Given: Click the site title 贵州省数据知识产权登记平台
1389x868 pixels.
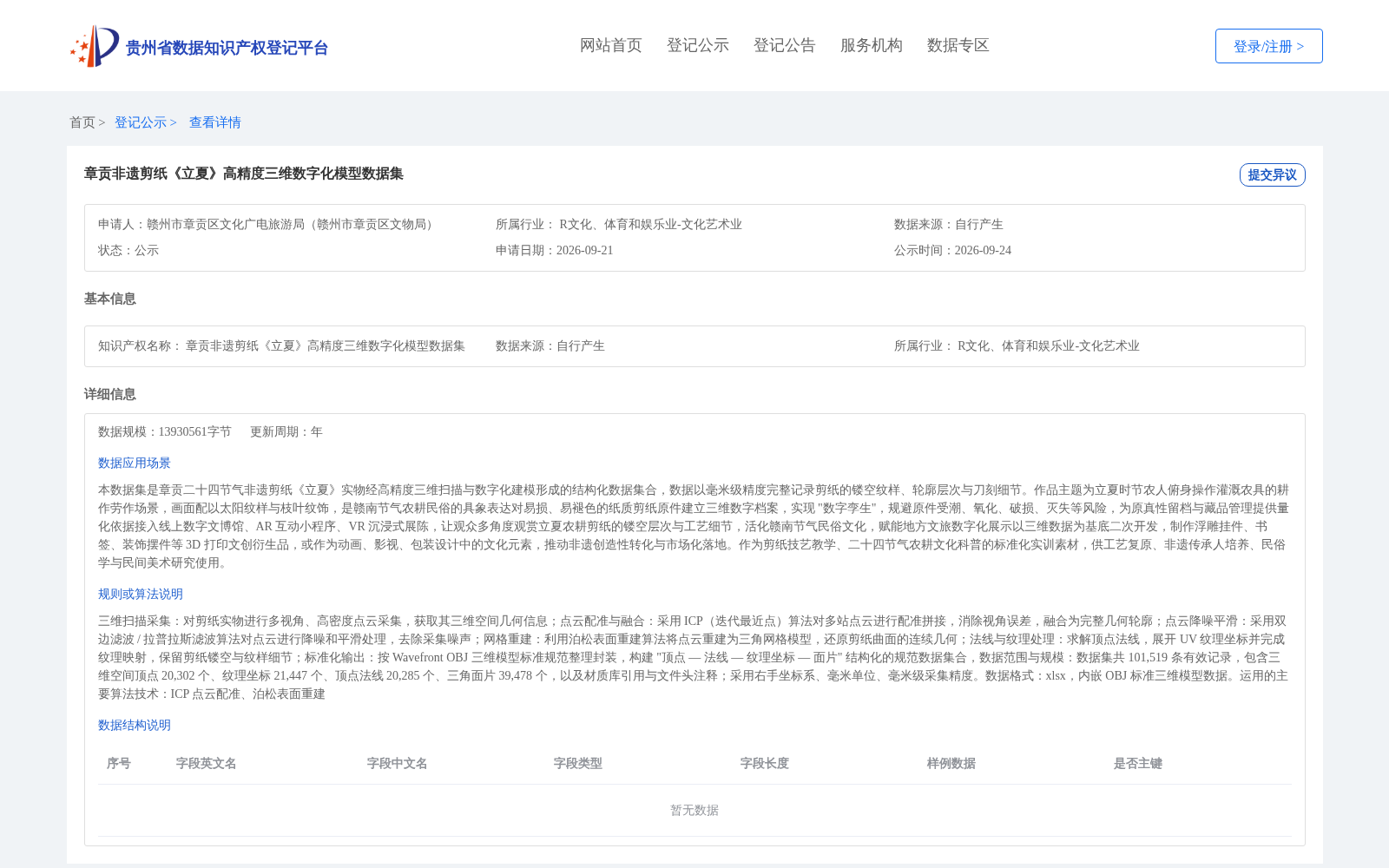Looking at the screenshot, I should 227,48.
